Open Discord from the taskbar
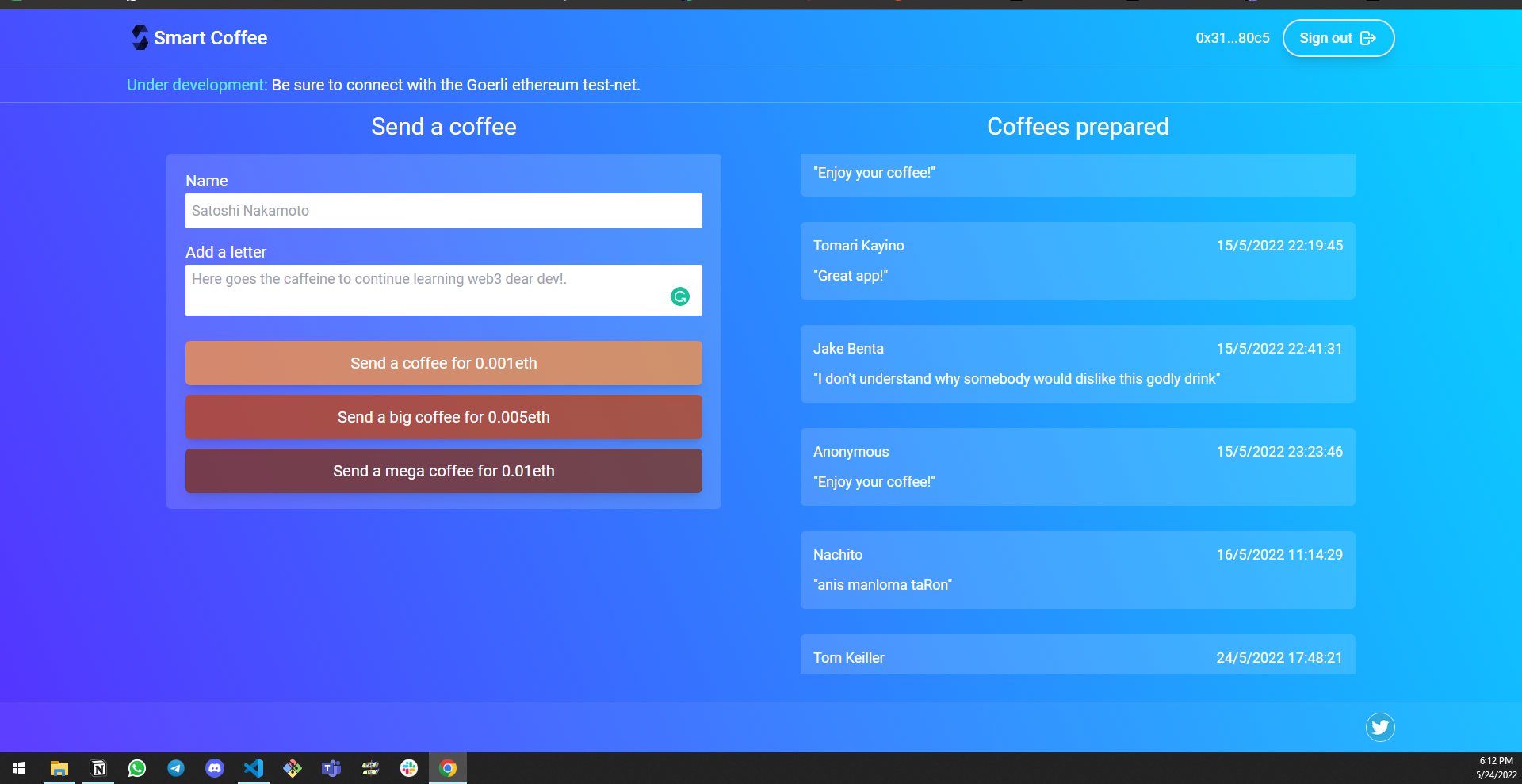Viewport: 1522px width, 784px height. [215, 767]
